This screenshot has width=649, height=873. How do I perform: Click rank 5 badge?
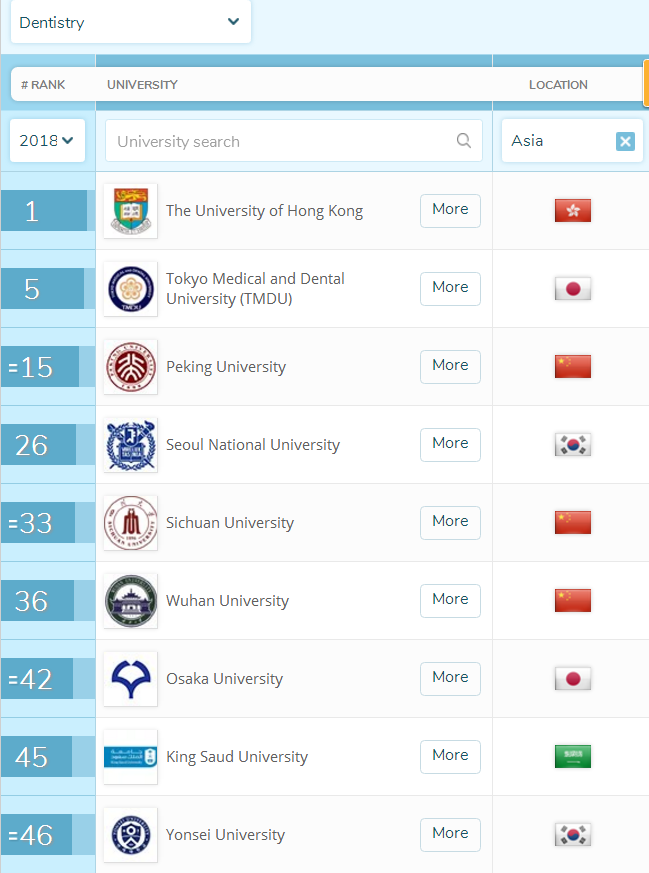(x=42, y=288)
